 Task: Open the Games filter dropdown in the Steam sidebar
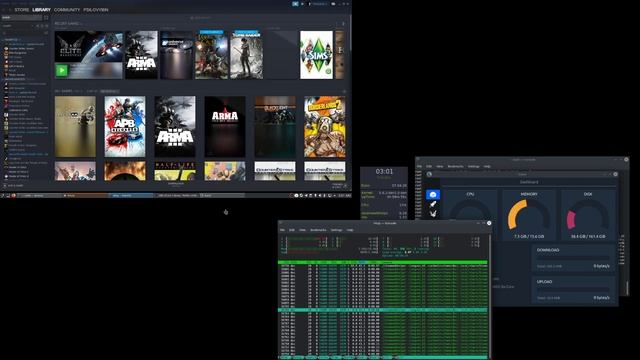(17, 26)
